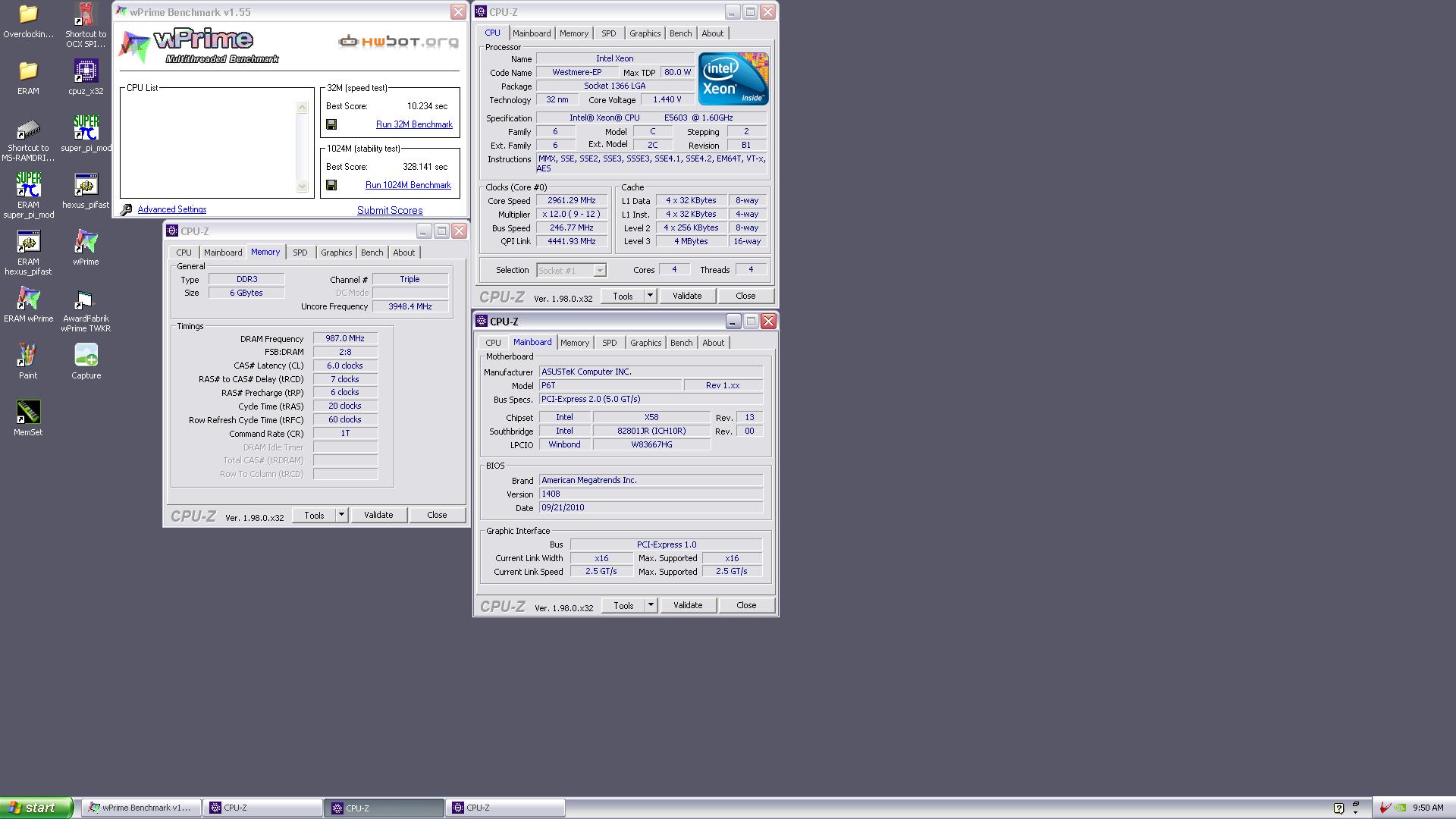This screenshot has width=1456, height=819.
Task: Click Validate in CPU-Z Memory window
Action: click(x=378, y=515)
